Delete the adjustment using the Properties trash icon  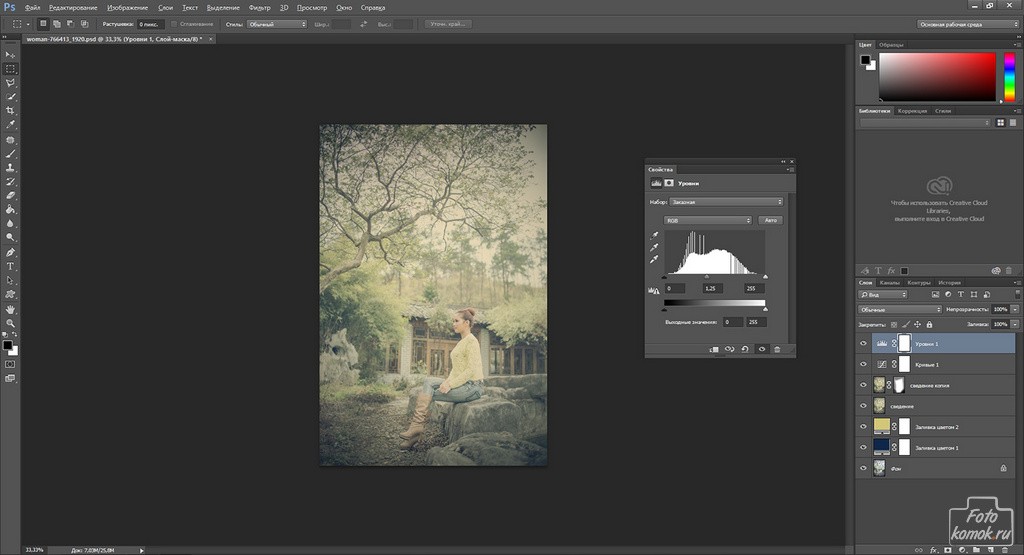coord(777,349)
